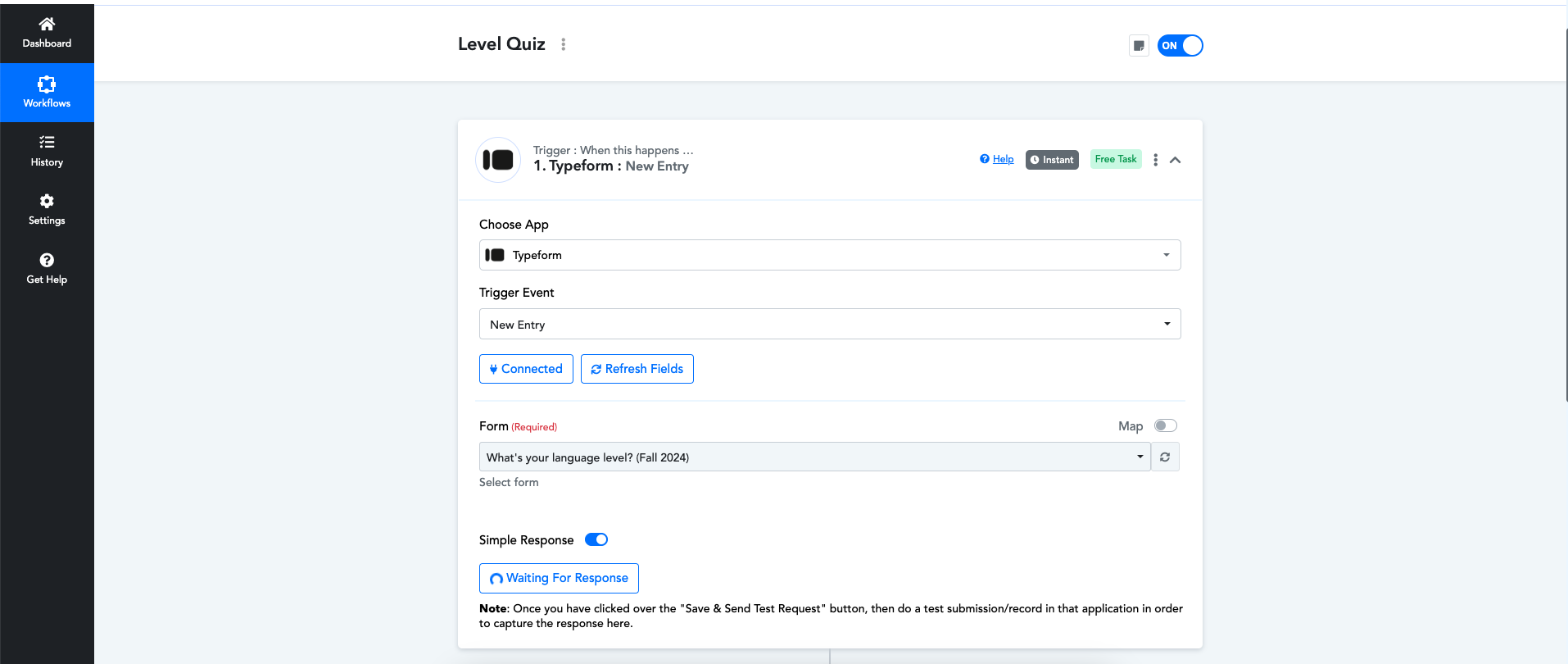Open the Dashboard sidebar item
1568x664 pixels.
pyautogui.click(x=47, y=33)
